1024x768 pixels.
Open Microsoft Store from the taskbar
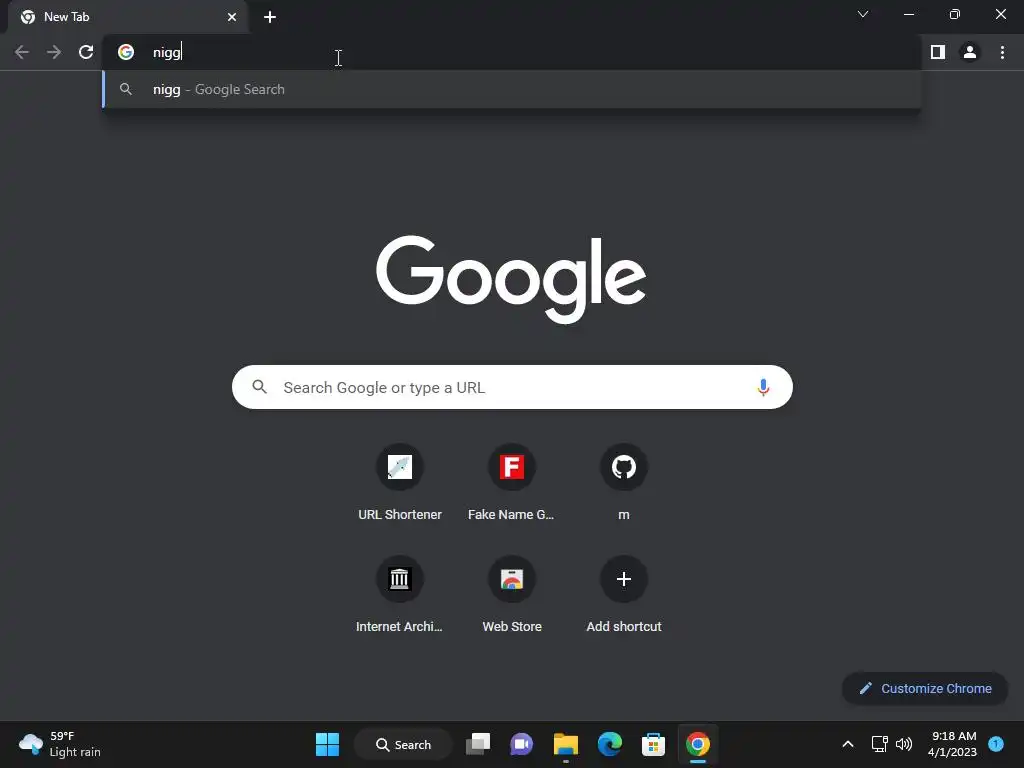click(653, 744)
